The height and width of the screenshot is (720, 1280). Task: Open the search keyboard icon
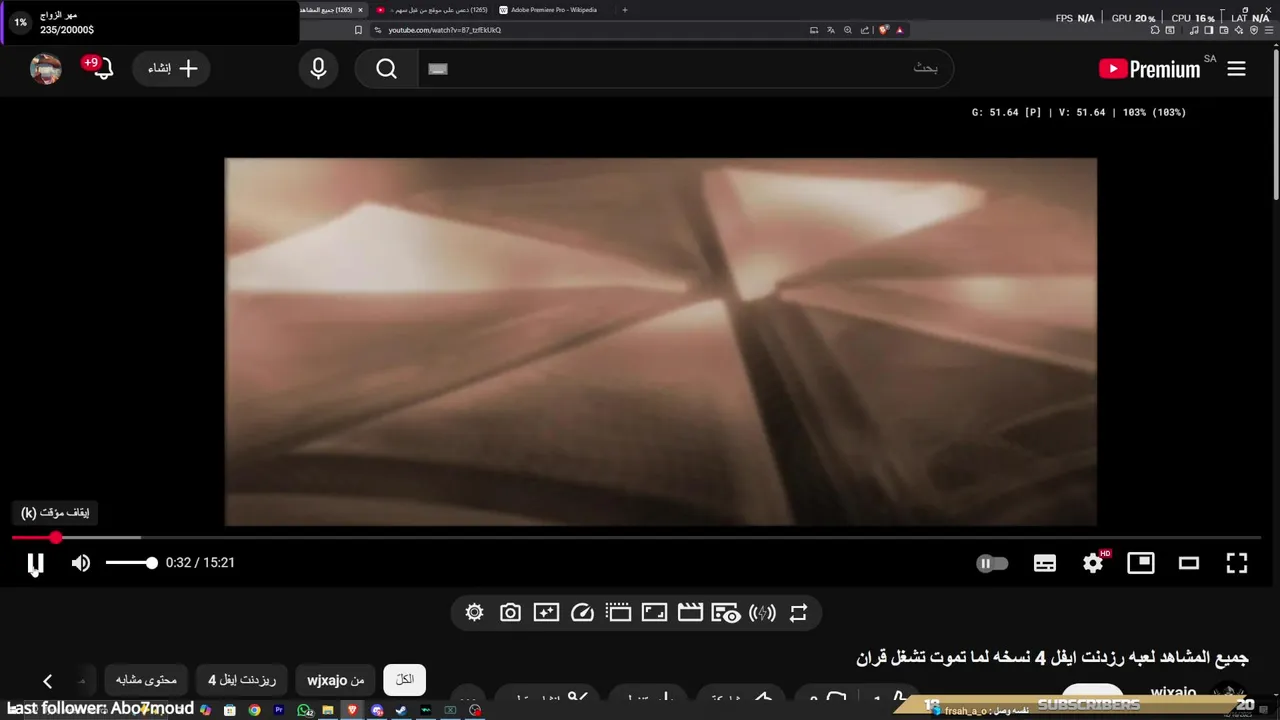click(x=438, y=69)
